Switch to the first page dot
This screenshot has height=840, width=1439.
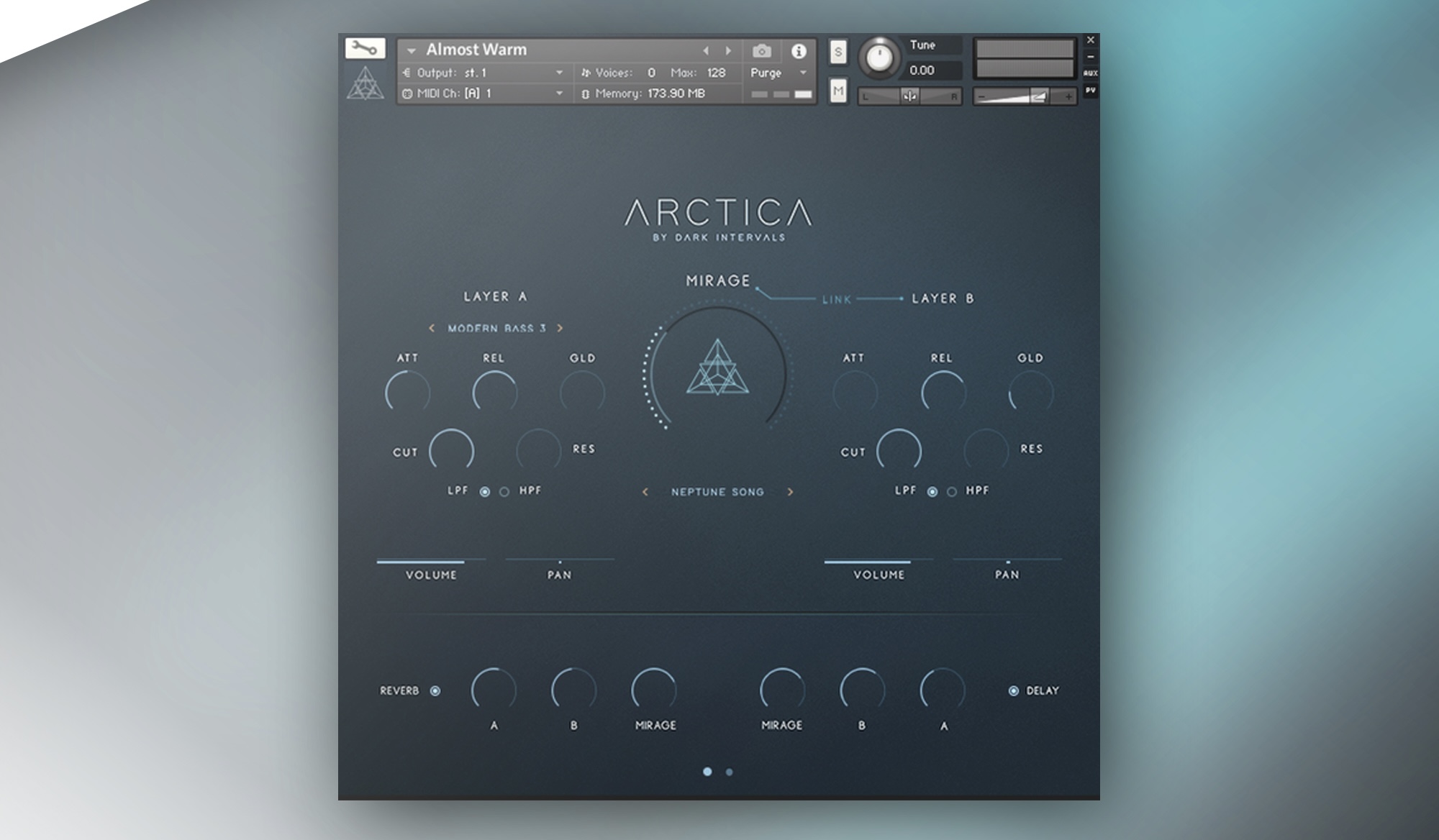point(707,772)
